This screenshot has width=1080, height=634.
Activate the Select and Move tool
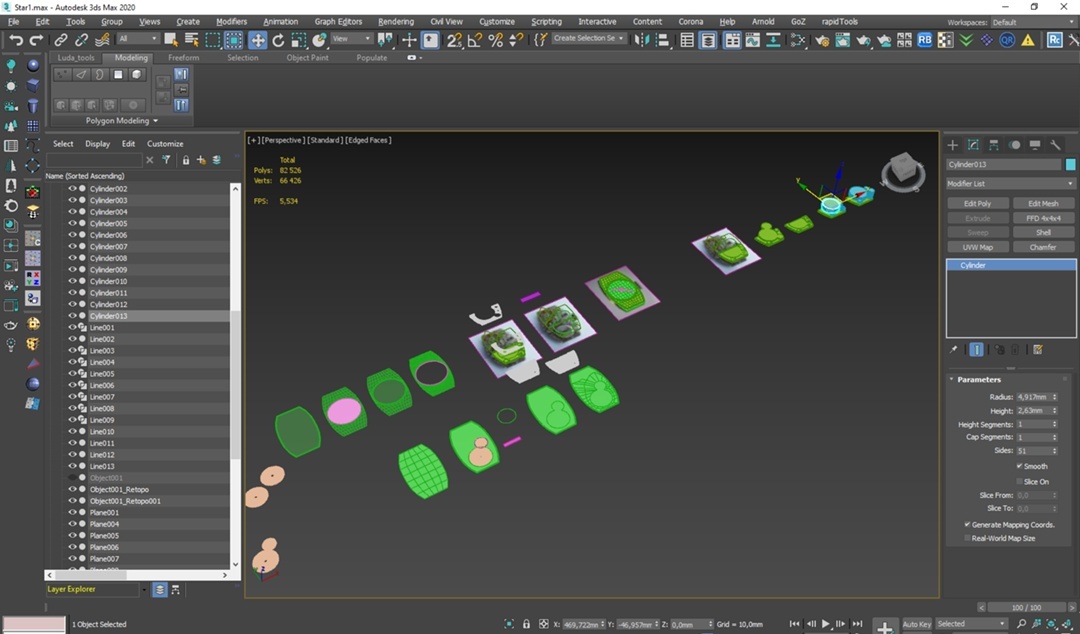click(258, 40)
